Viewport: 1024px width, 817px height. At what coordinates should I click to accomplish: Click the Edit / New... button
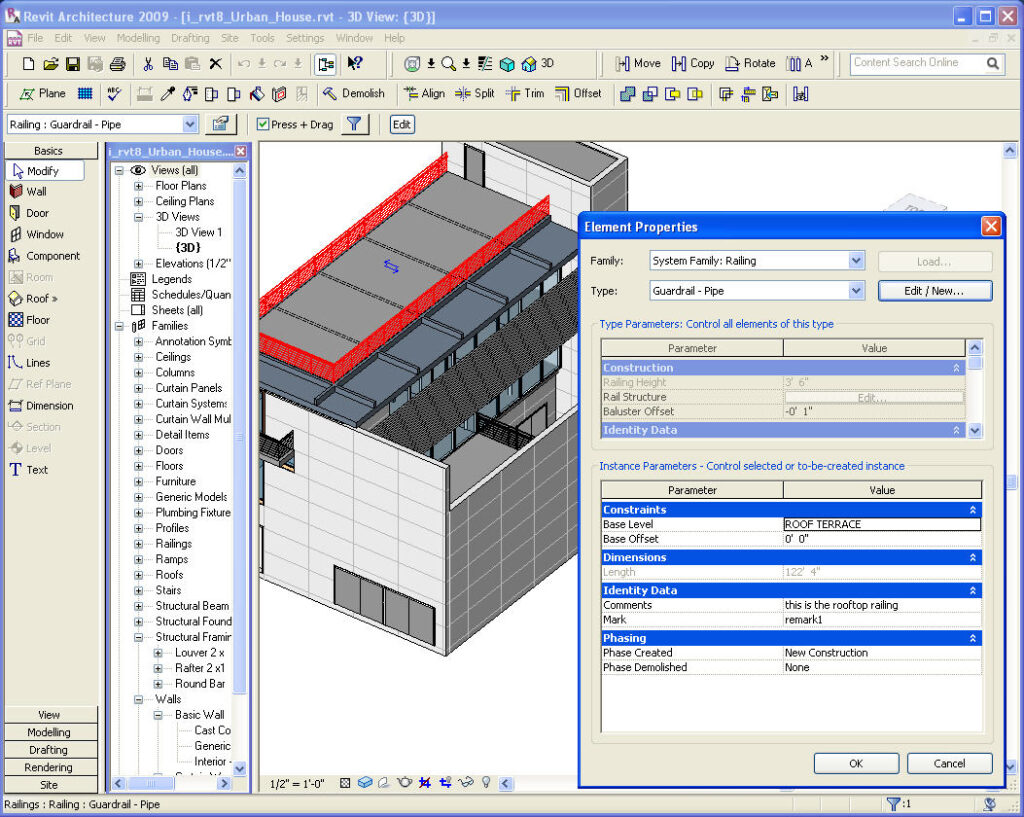935,291
